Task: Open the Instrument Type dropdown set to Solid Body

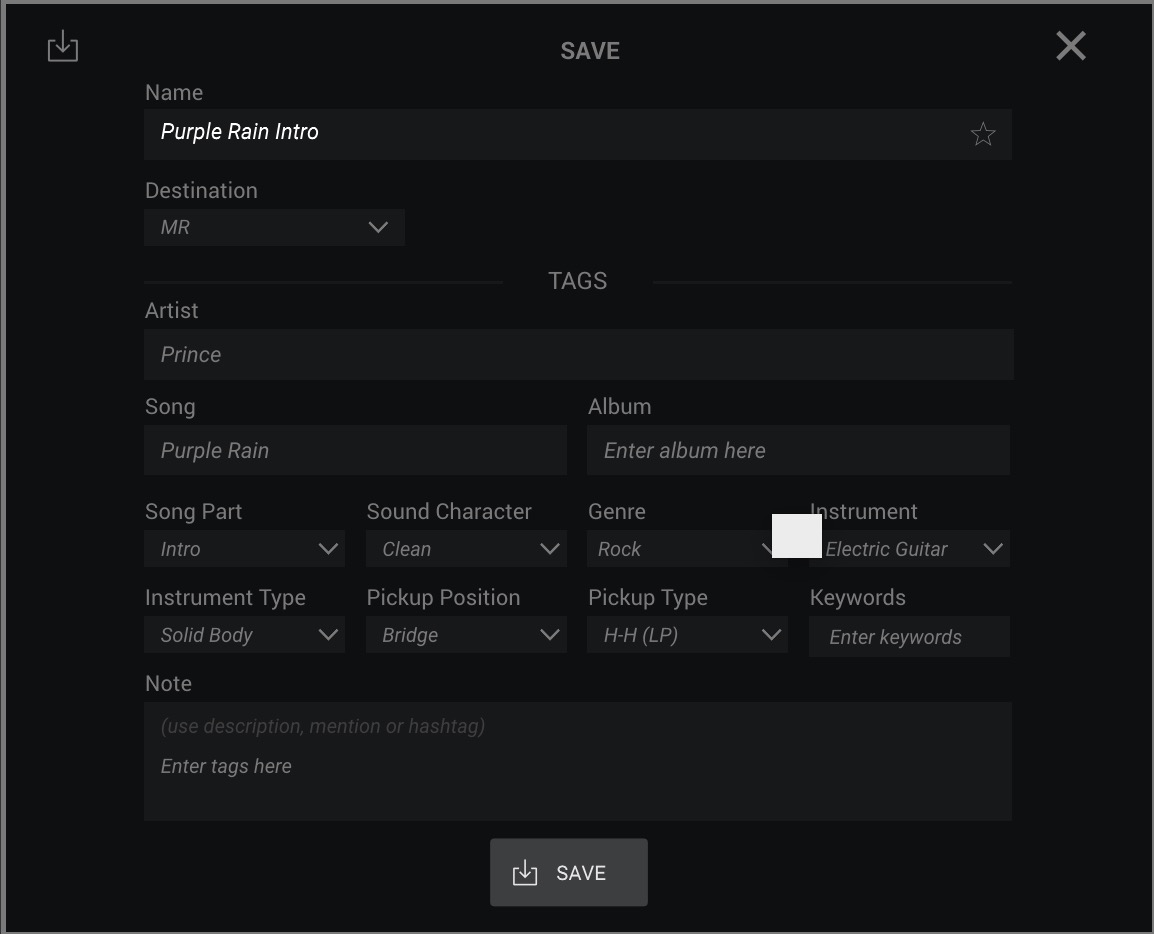Action: 244,634
